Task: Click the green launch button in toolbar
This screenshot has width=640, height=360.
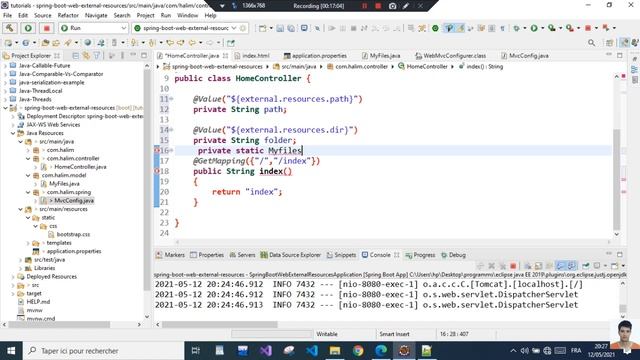Action: [x=28, y=28]
